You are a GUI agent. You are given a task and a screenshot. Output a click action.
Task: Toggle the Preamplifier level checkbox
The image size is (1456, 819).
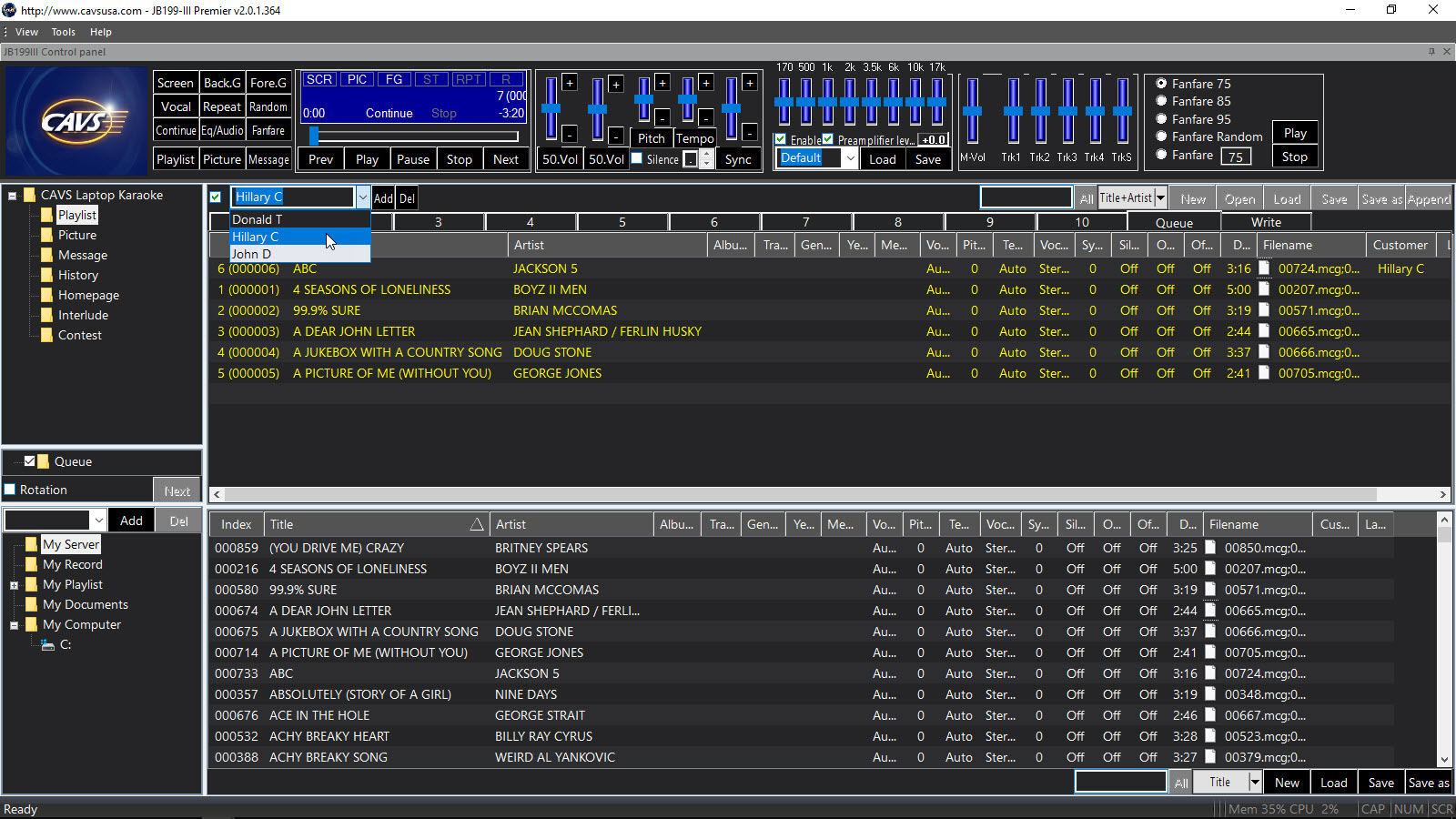(x=828, y=139)
